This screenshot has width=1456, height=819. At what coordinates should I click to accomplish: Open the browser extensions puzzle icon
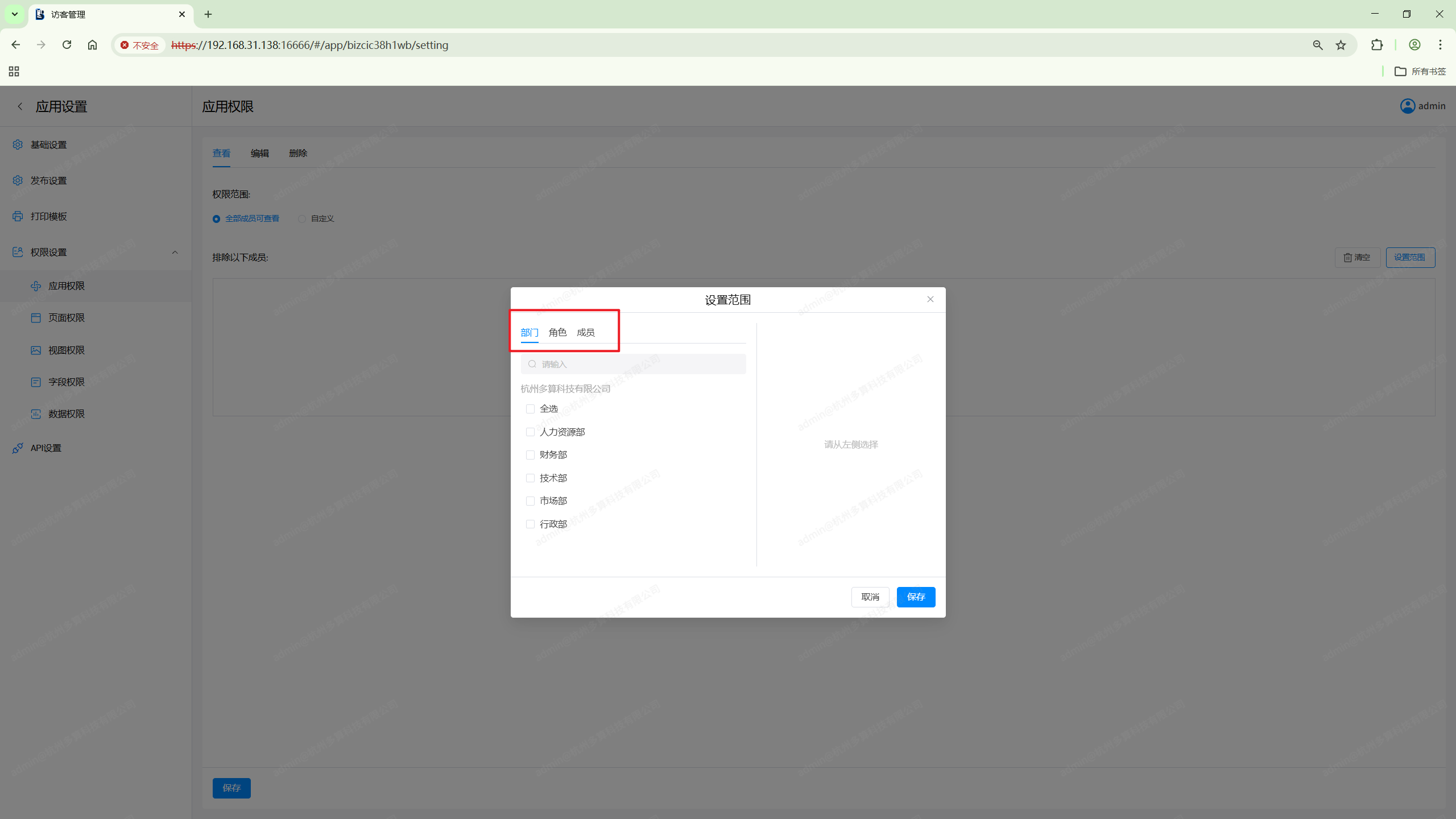point(1377,45)
